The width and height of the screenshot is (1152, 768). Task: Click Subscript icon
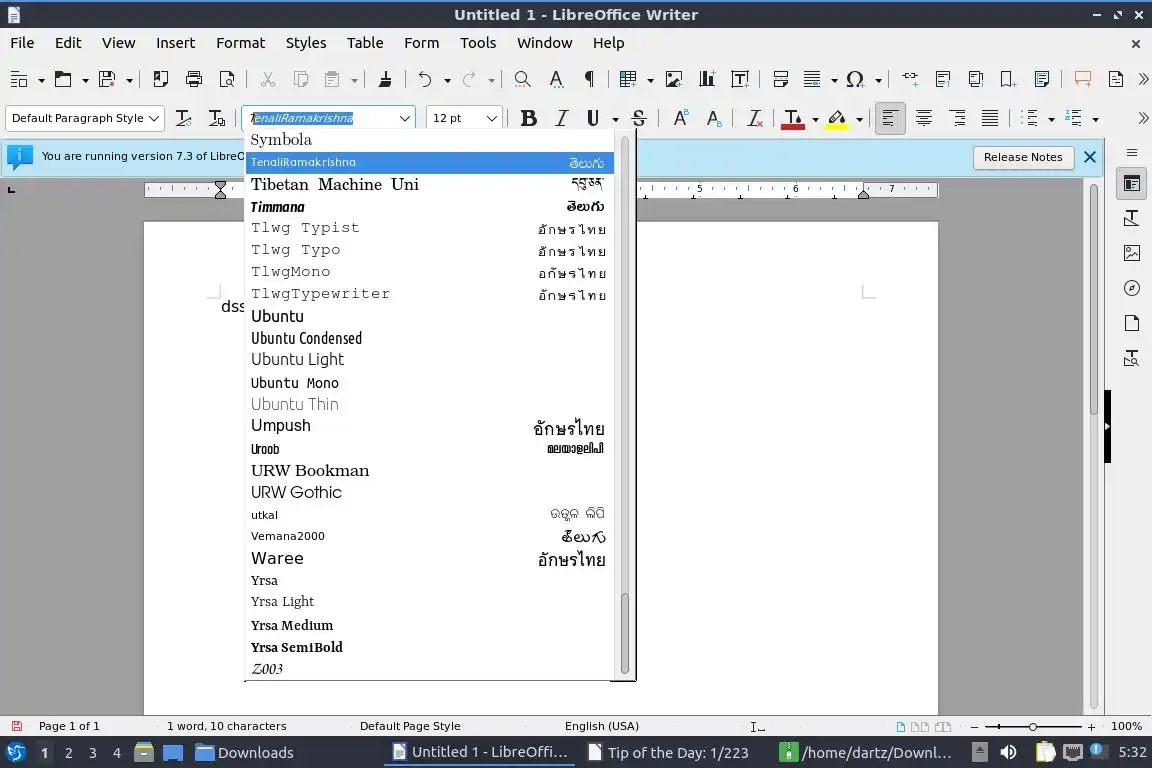pyautogui.click(x=714, y=118)
